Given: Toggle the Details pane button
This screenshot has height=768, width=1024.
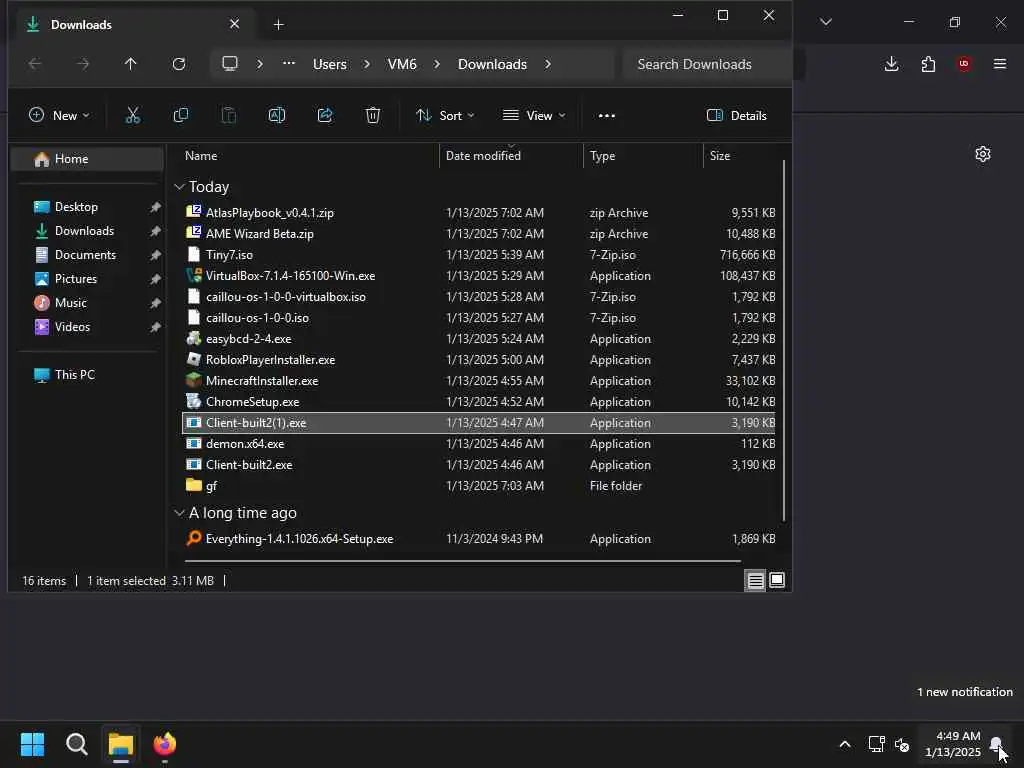Looking at the screenshot, I should [x=737, y=116].
